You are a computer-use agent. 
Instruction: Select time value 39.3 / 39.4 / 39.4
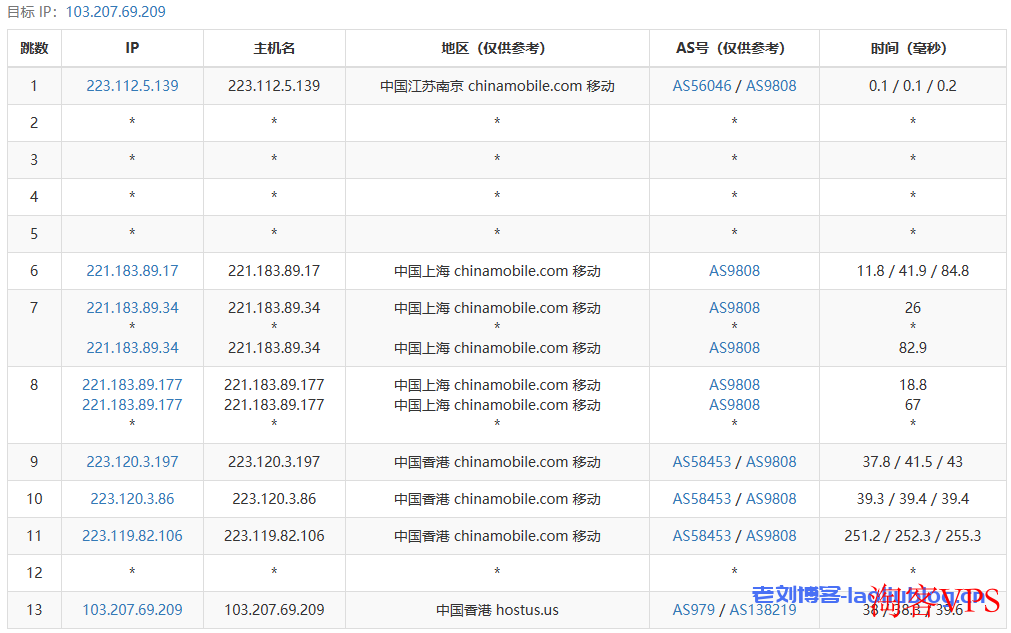(912, 498)
